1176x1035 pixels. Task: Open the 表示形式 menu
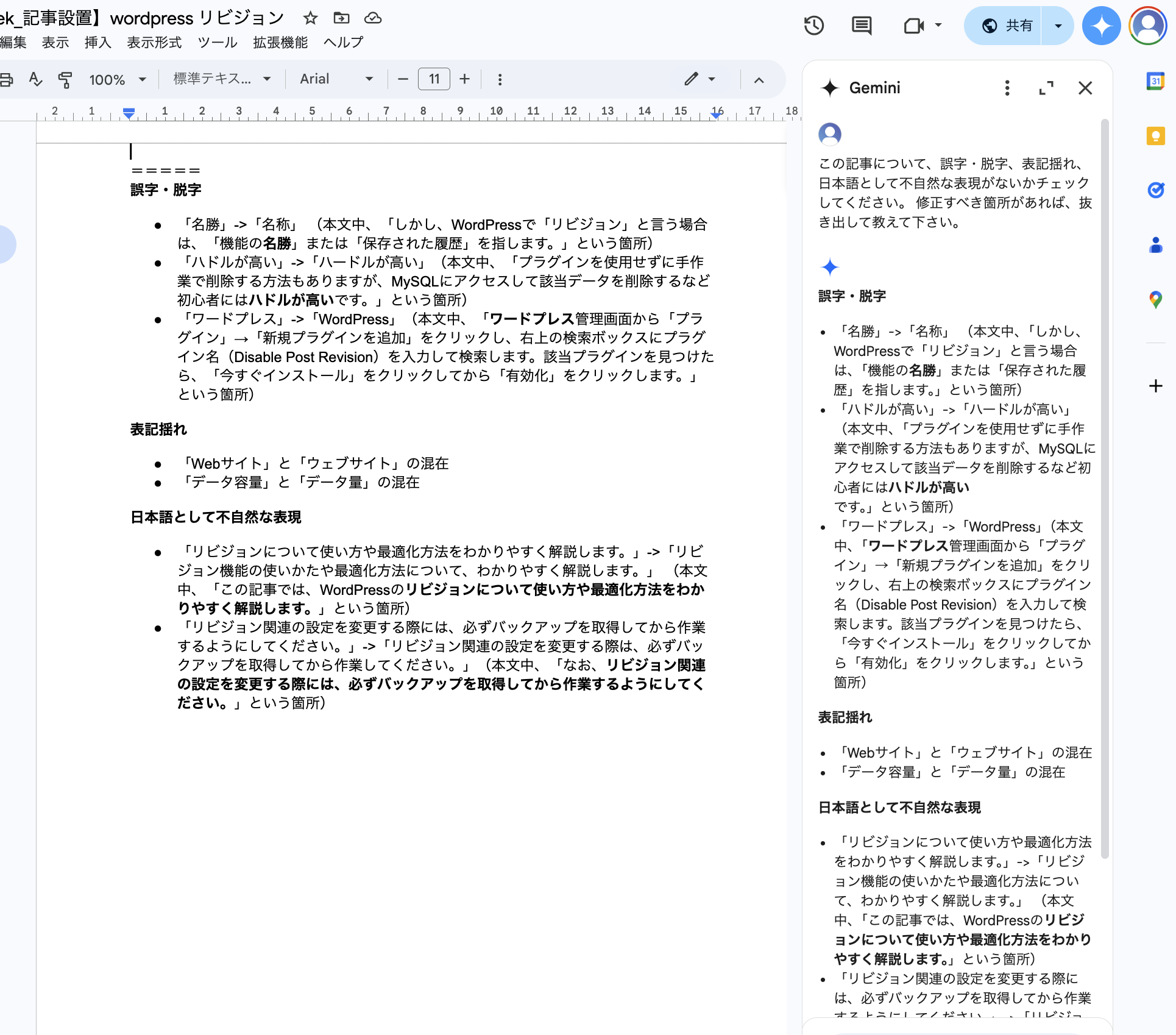coord(154,43)
